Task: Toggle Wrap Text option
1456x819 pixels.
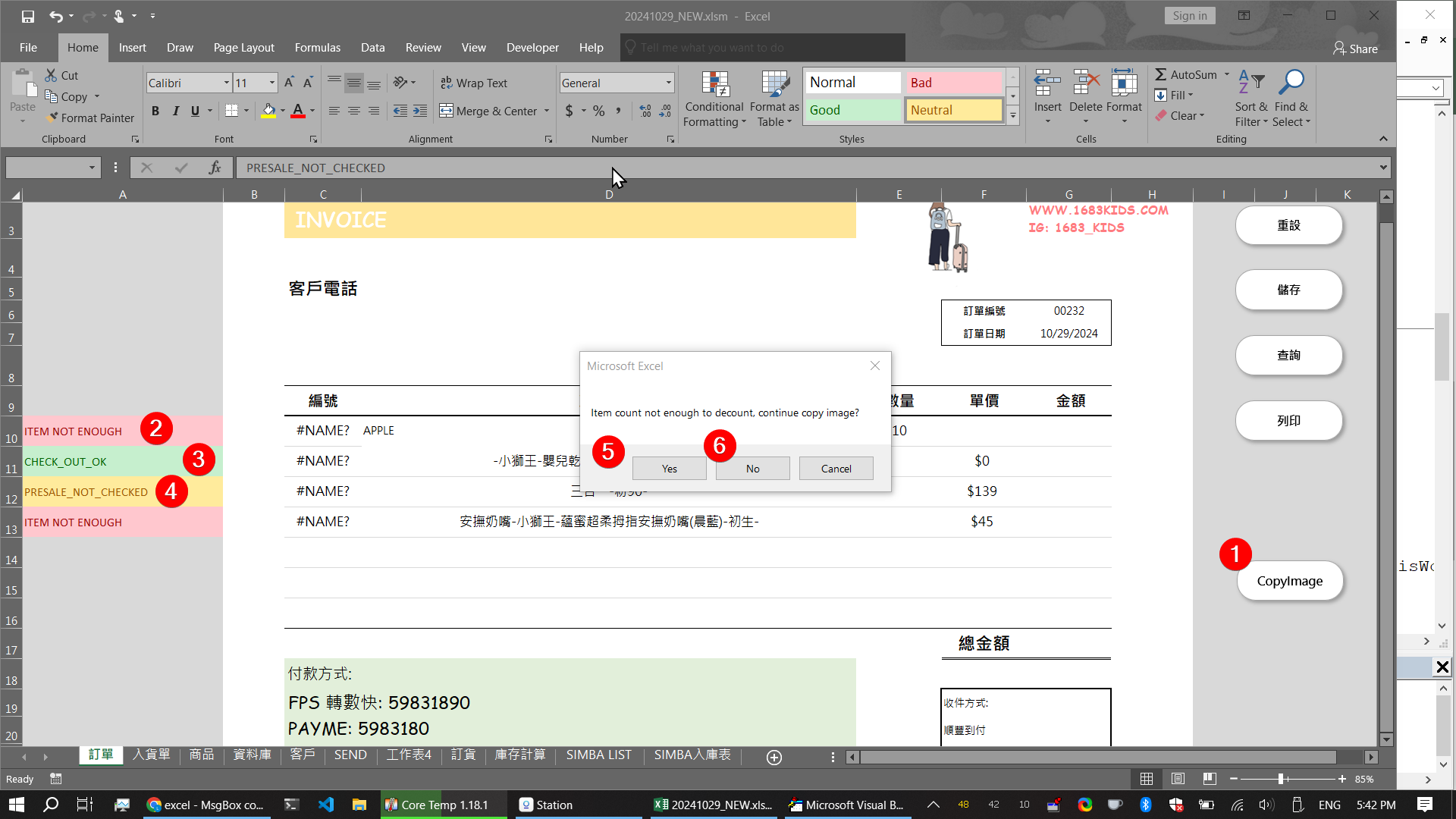Action: click(x=474, y=83)
